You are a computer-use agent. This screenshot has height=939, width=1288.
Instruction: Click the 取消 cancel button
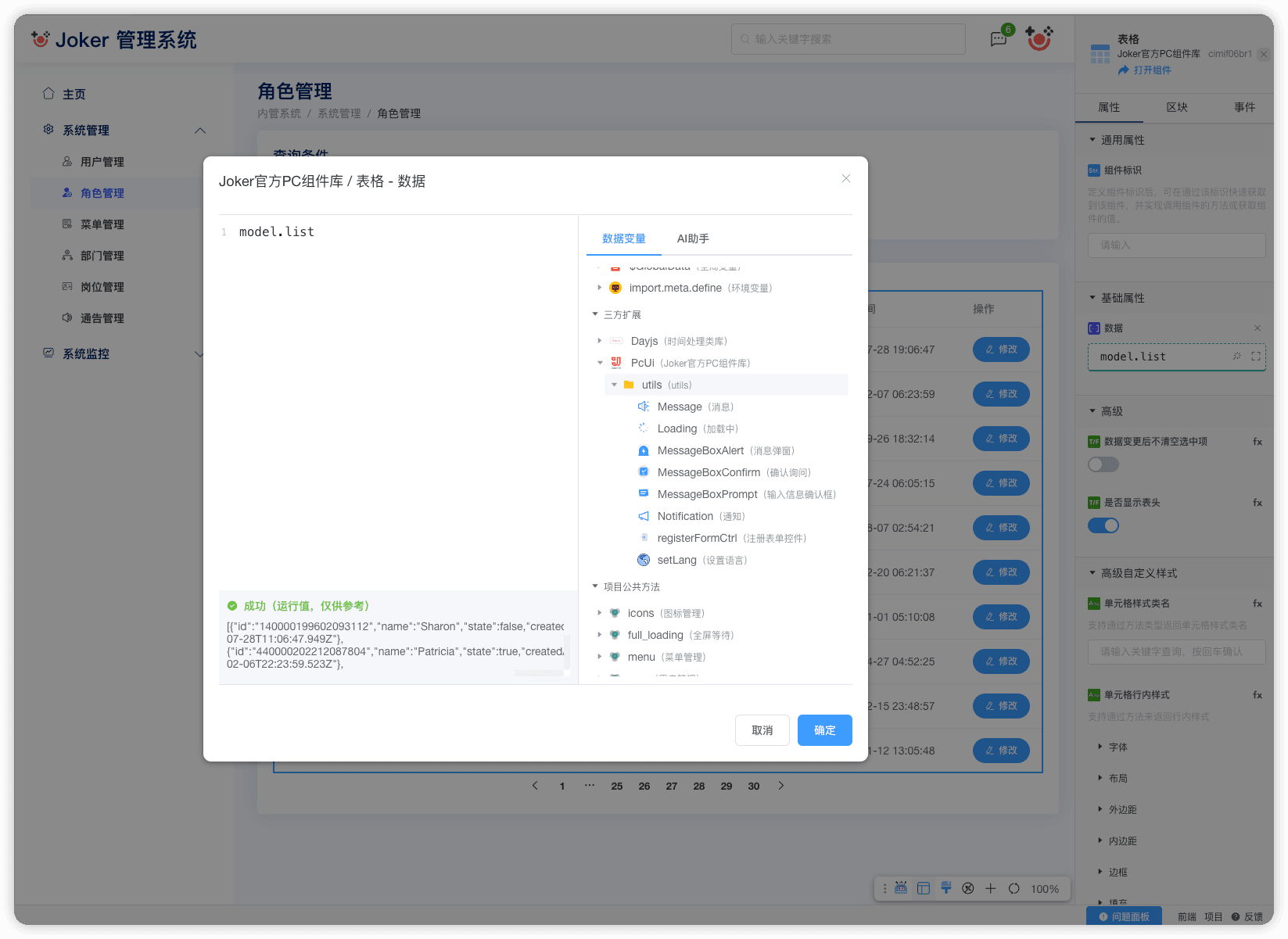[x=762, y=730]
